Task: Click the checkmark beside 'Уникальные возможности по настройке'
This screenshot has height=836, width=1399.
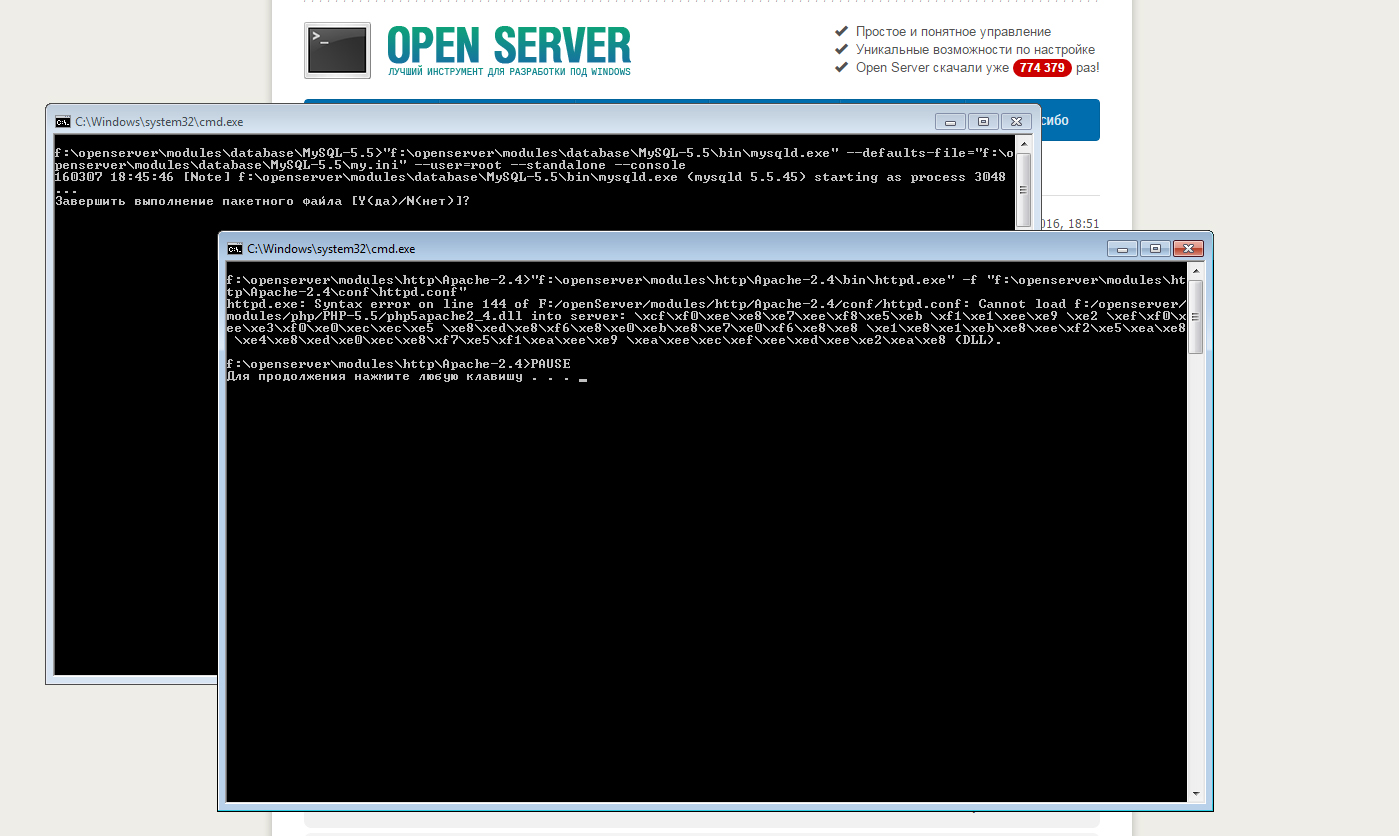Action: tap(842, 50)
